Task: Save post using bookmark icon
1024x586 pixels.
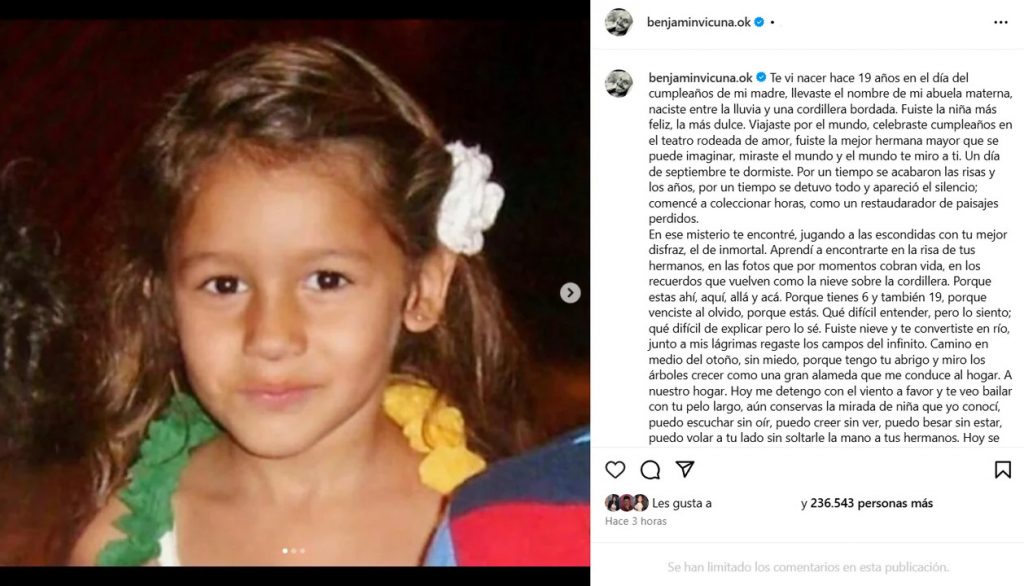Action: (1002, 469)
